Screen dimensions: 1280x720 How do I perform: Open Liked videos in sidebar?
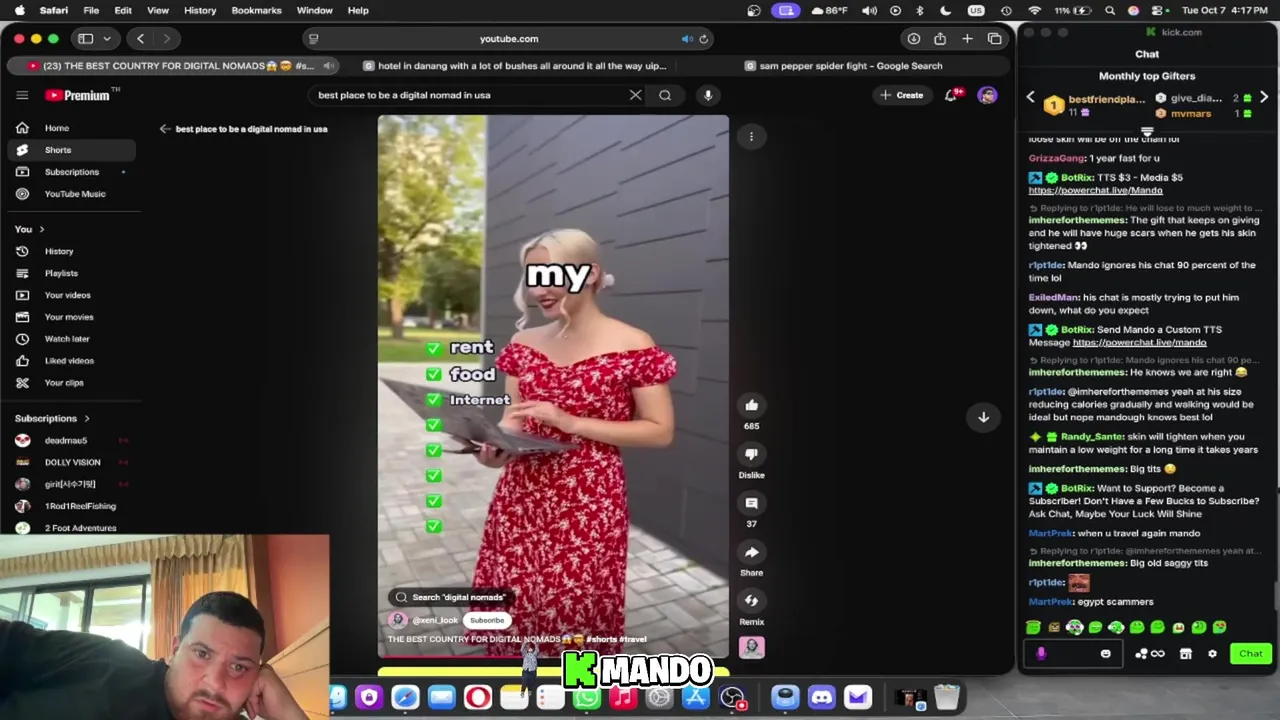(x=70, y=361)
